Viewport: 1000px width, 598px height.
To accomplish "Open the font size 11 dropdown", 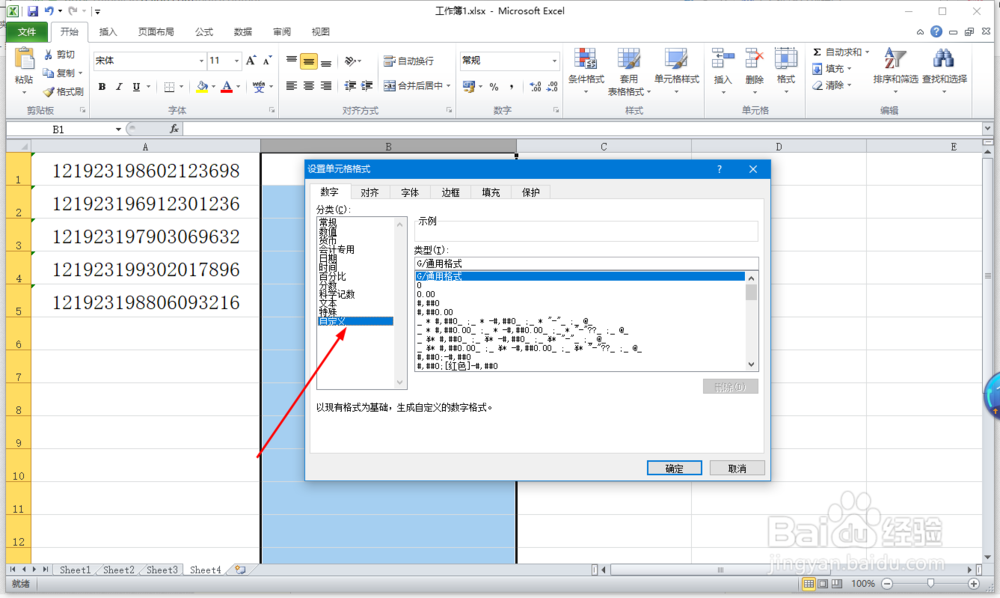I will pos(237,61).
